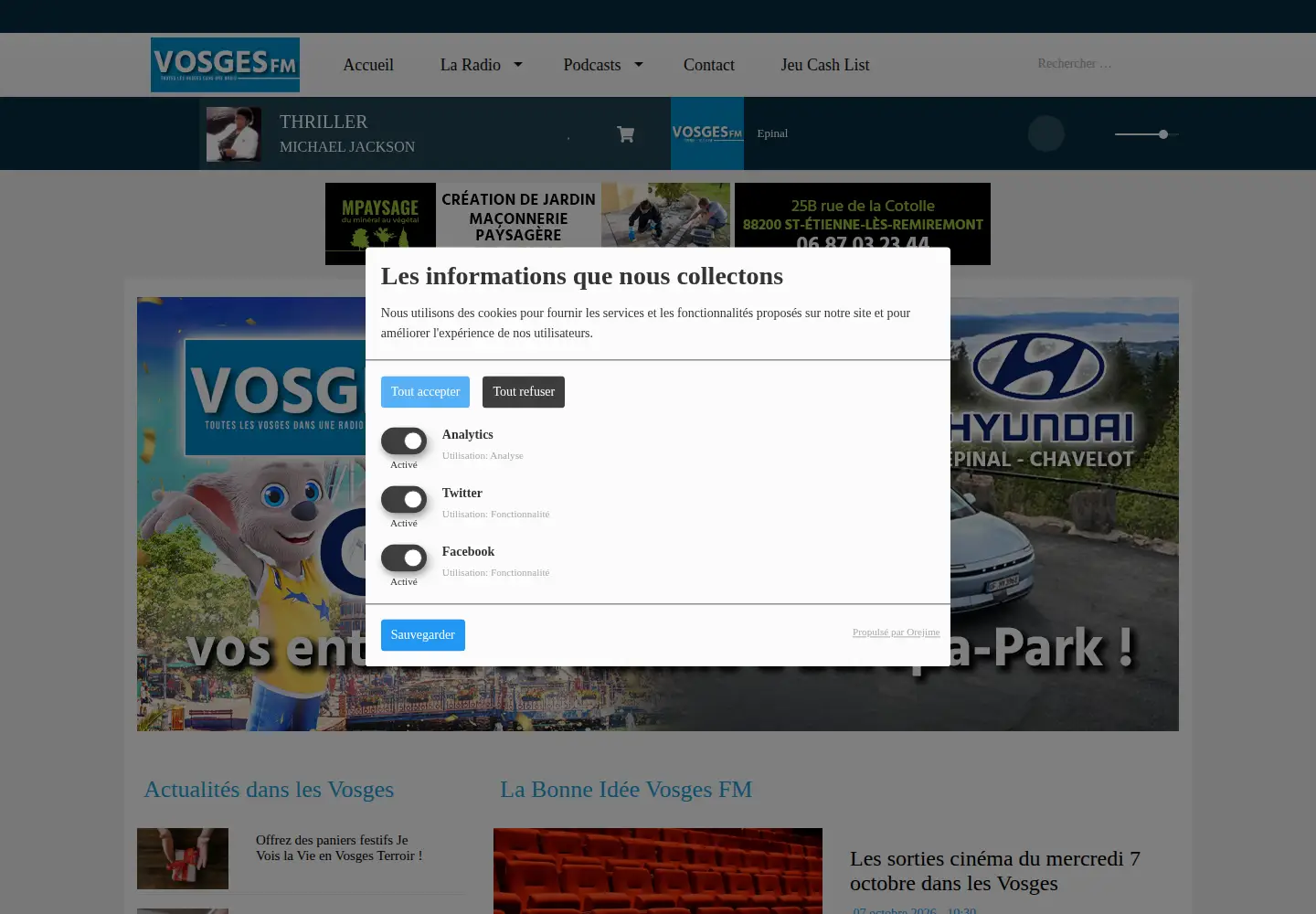
Task: Click La Bonne Idée Vosges FM heading
Action: pyautogui.click(x=626, y=790)
